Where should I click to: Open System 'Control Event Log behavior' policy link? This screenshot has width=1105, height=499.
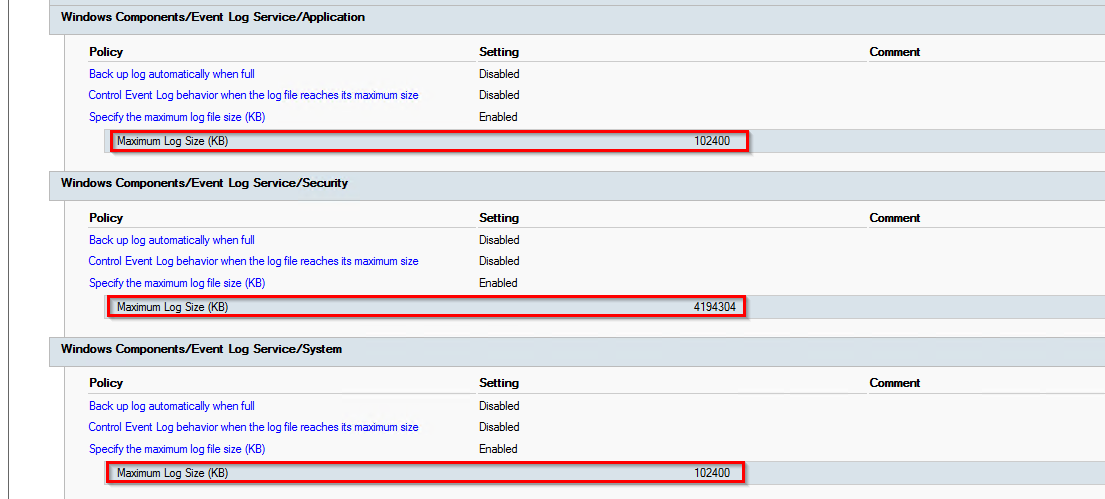(254, 427)
